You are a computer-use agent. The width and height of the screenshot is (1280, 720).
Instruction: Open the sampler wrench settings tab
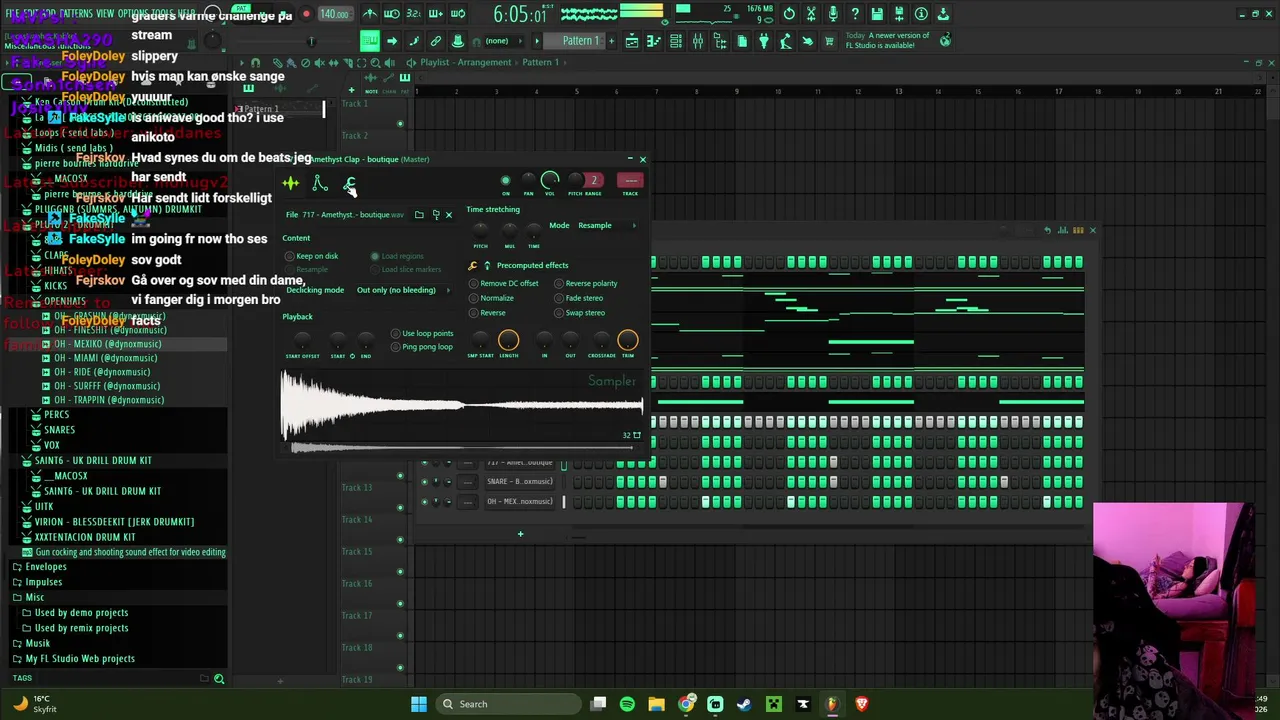(x=350, y=183)
